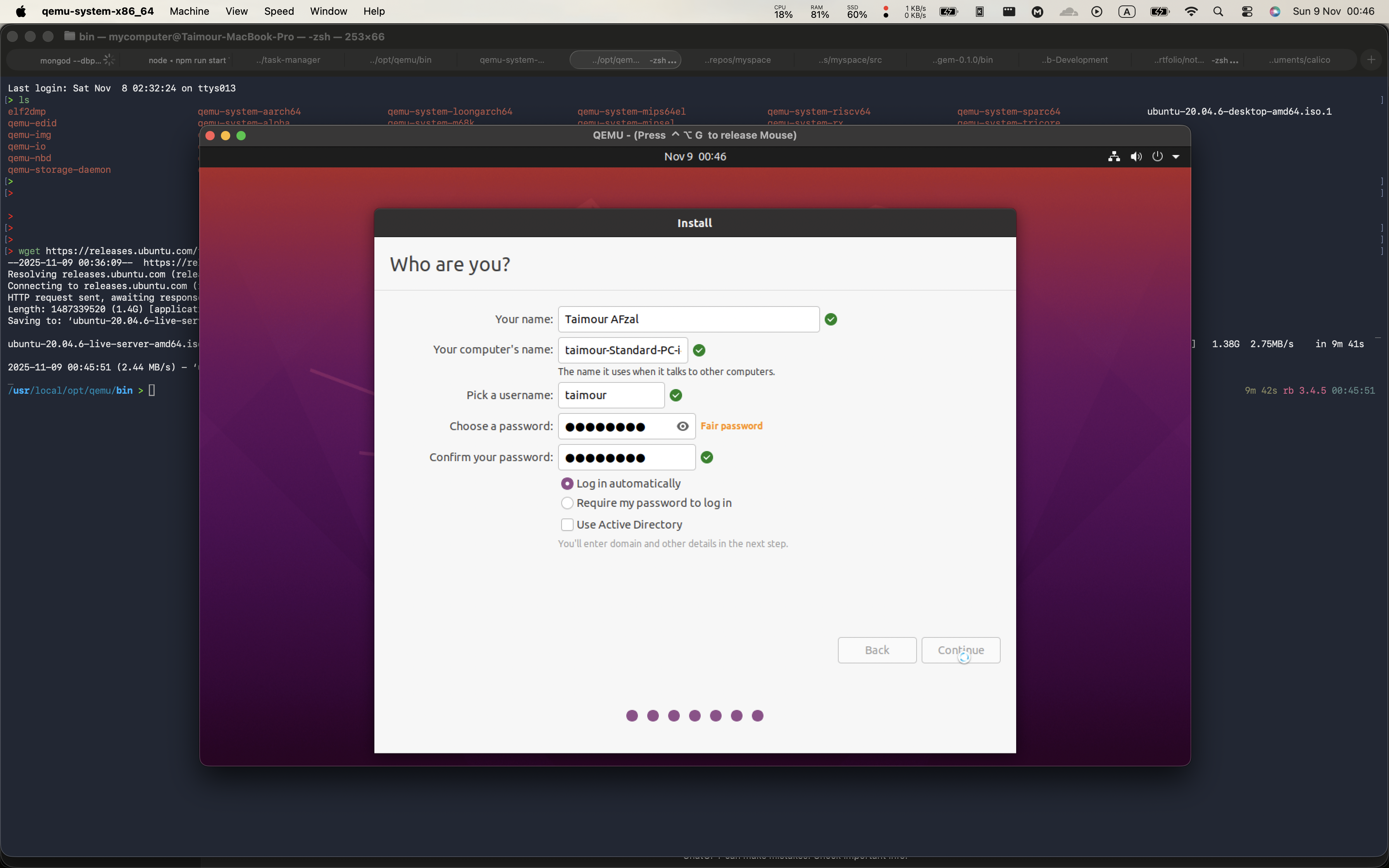Open the Ubuntu clock calendar dropdown
1389x868 pixels.
694,157
